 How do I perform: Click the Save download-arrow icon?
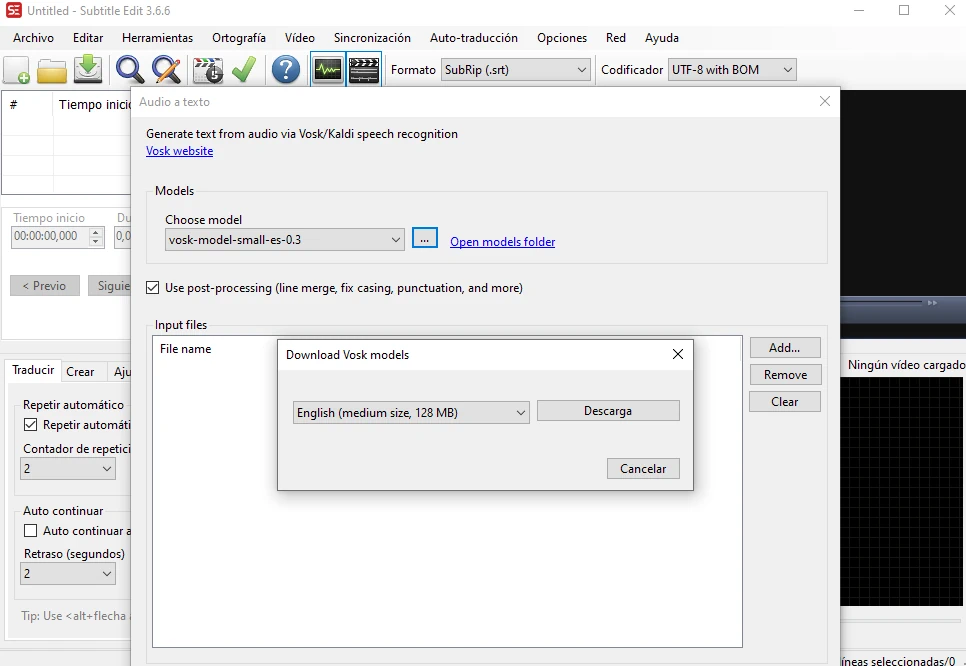click(88, 69)
